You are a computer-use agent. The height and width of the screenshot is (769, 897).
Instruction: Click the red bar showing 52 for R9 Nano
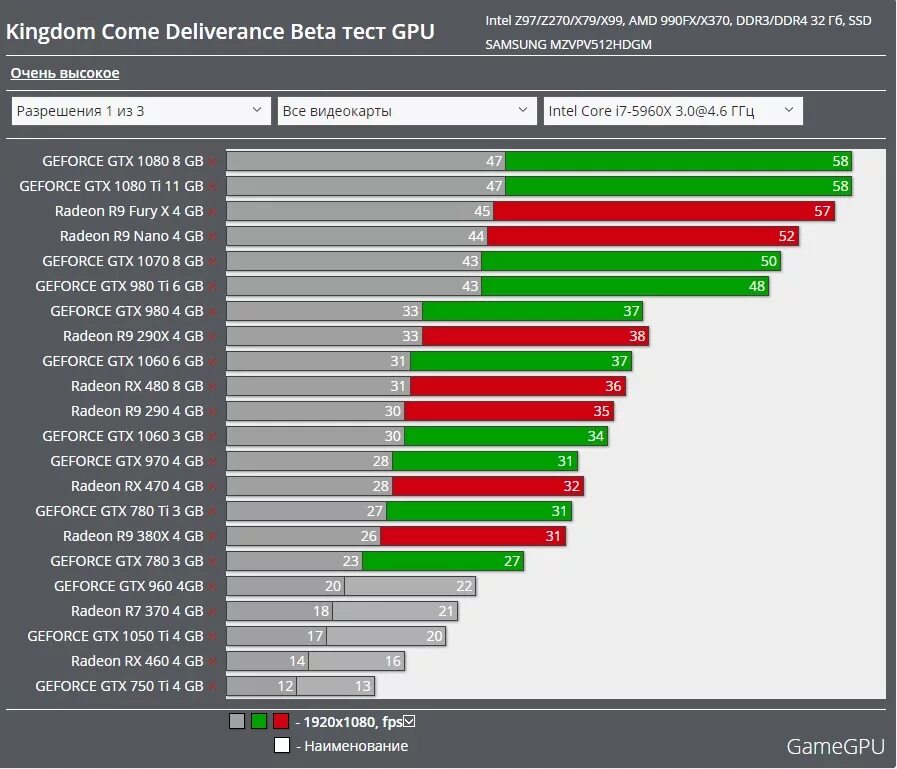tap(642, 236)
